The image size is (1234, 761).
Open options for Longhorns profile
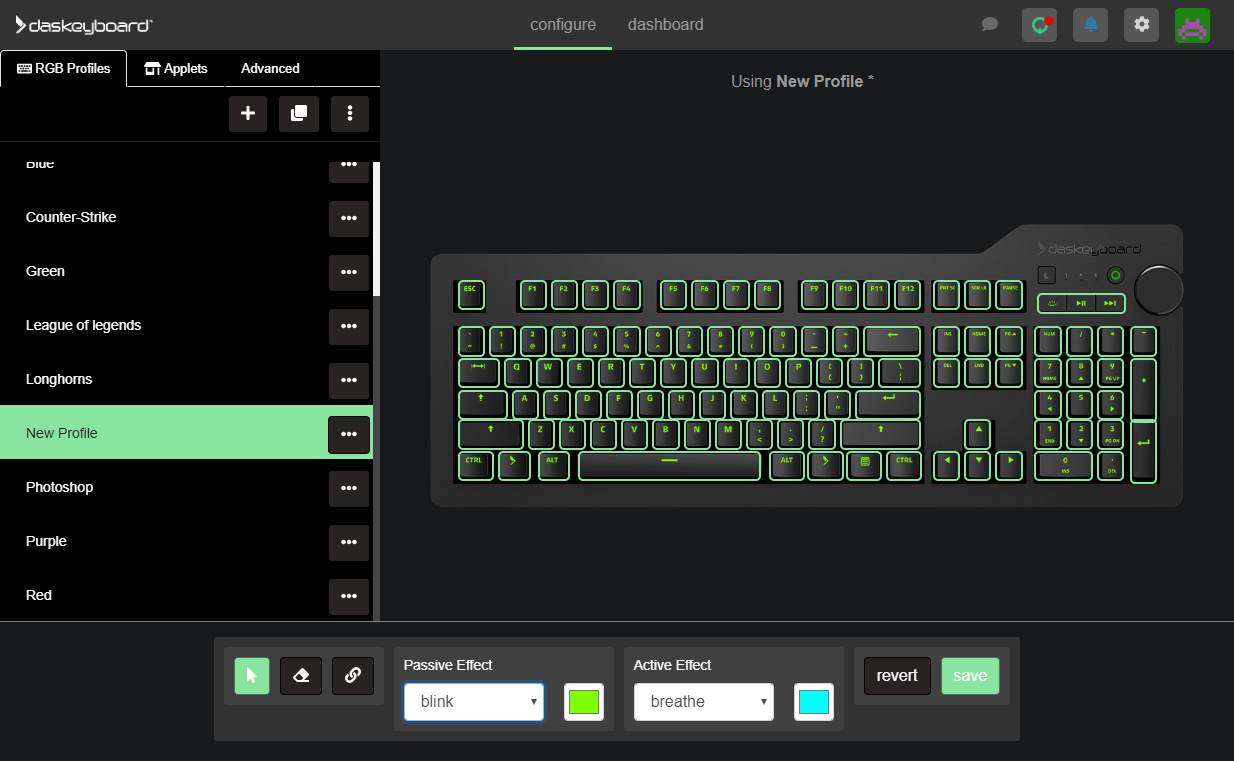(x=349, y=380)
